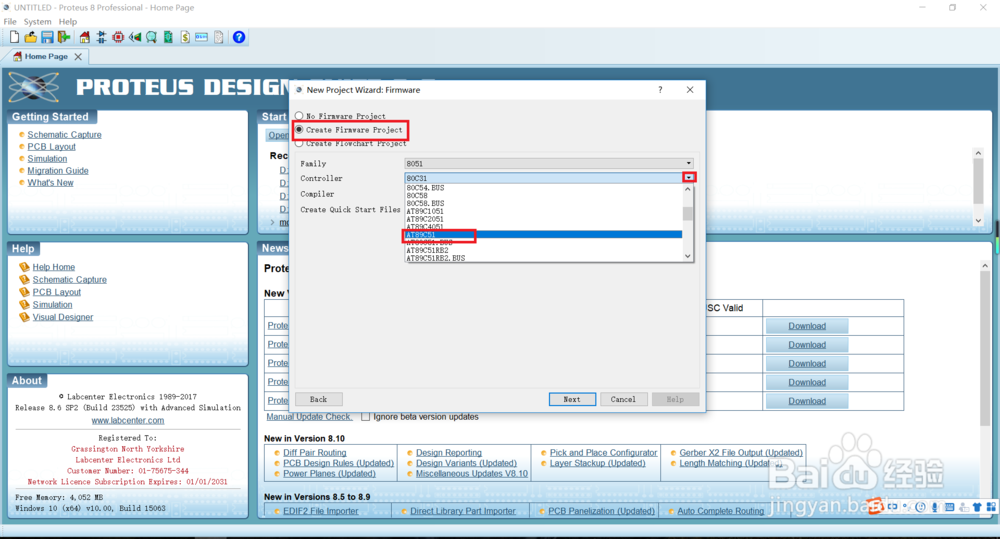Open the System menu
This screenshot has height=539, width=1000.
coord(38,22)
